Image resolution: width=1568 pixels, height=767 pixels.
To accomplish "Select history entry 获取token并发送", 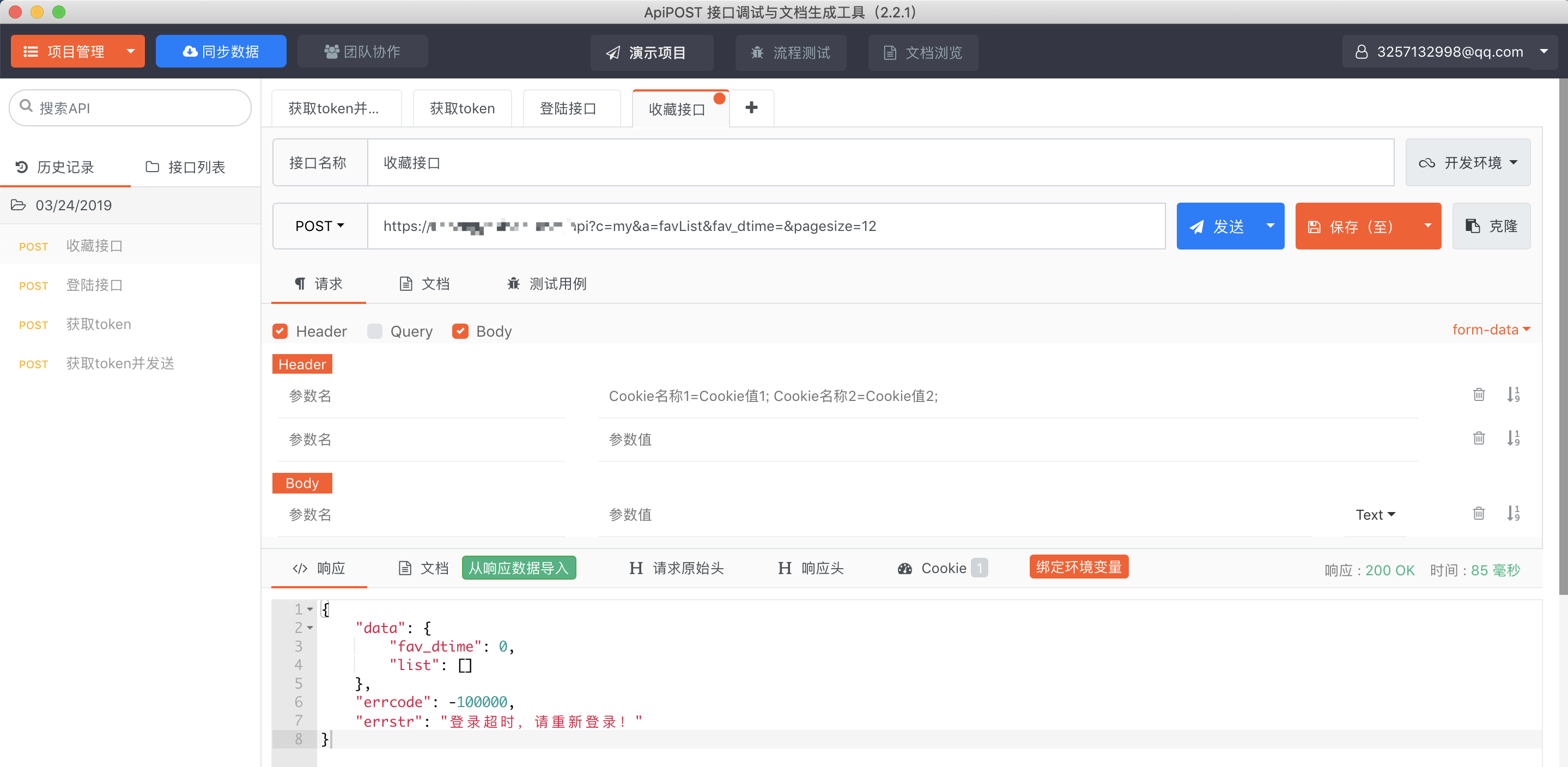I will [x=130, y=363].
